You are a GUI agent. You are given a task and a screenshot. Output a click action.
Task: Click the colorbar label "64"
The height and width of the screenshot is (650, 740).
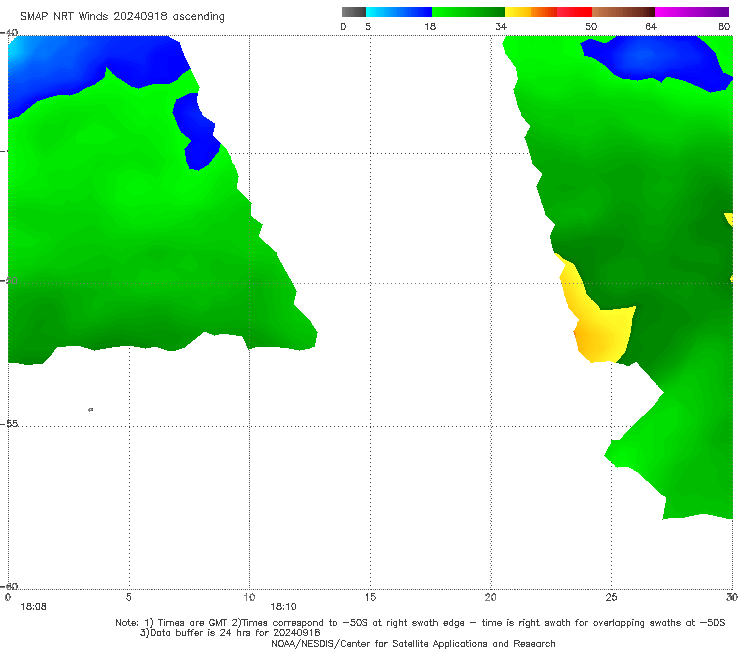[x=651, y=27]
